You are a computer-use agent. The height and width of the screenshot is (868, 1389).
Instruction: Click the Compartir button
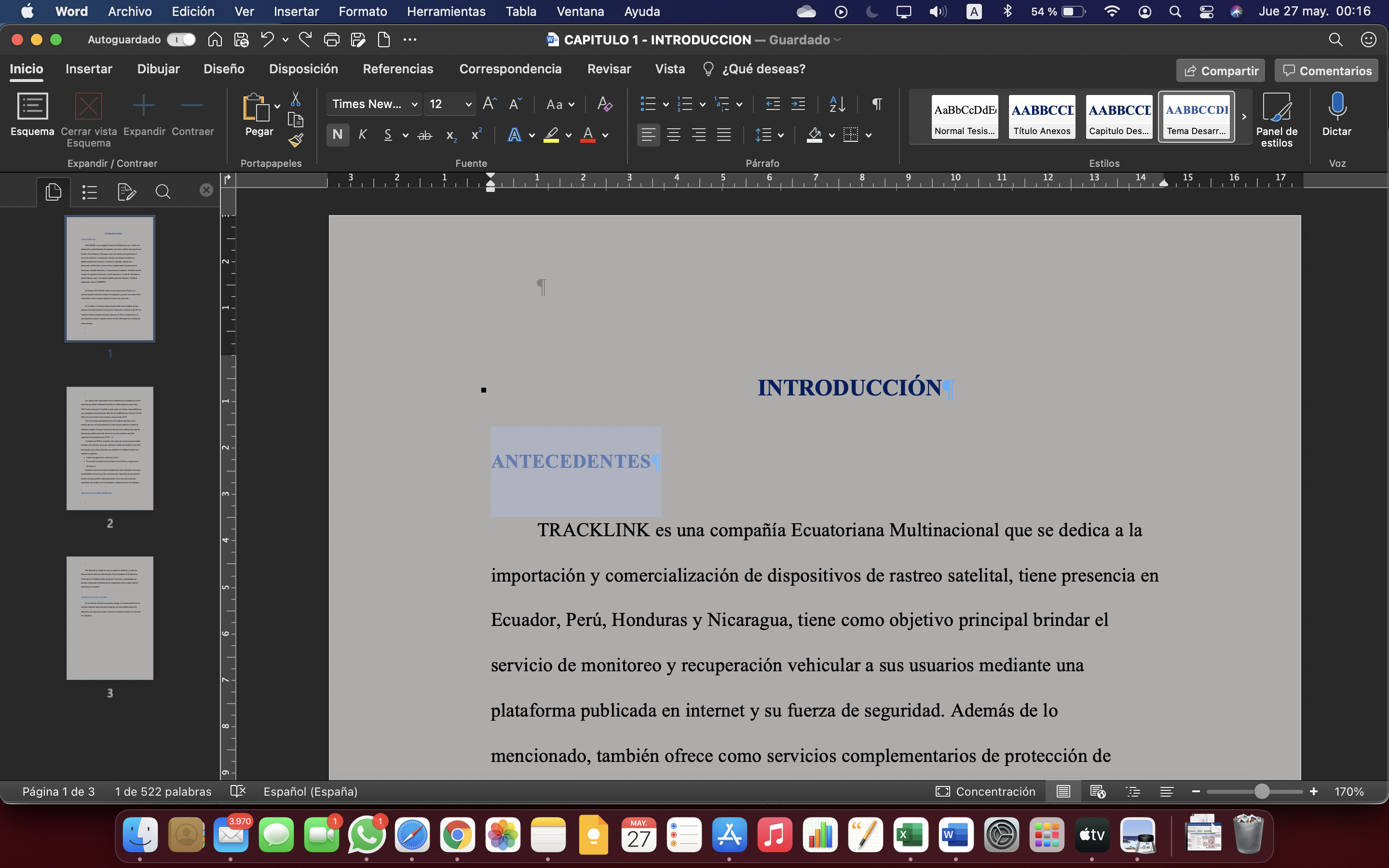pos(1220,70)
